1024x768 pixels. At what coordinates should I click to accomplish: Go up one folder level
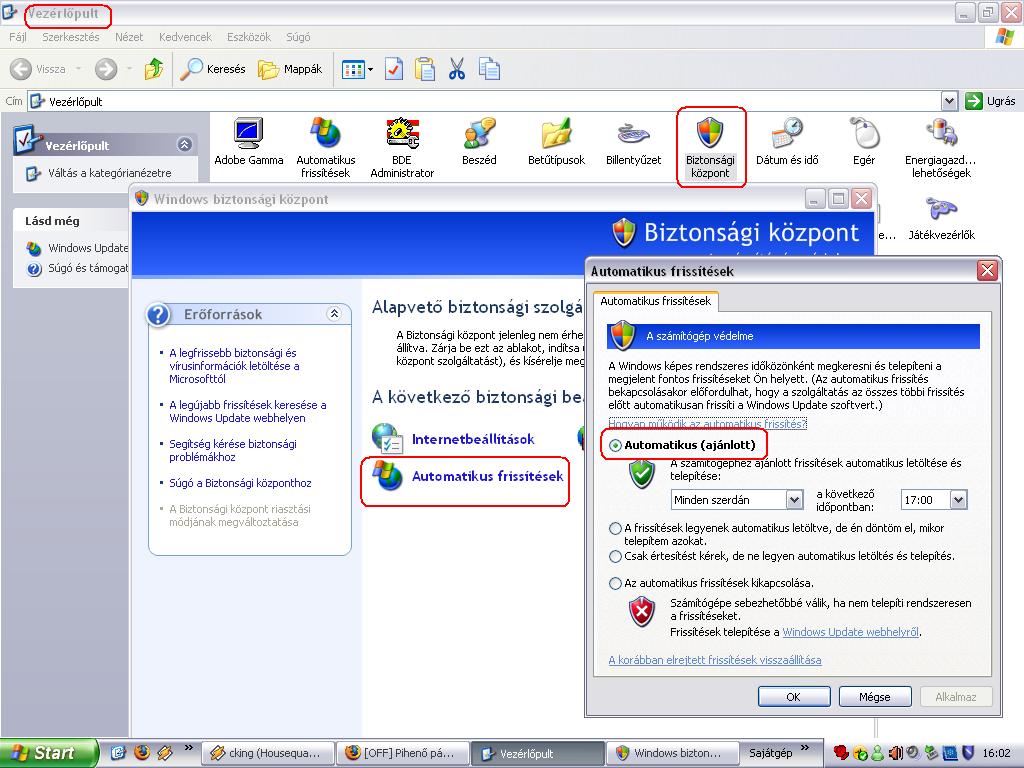pyautogui.click(x=154, y=69)
